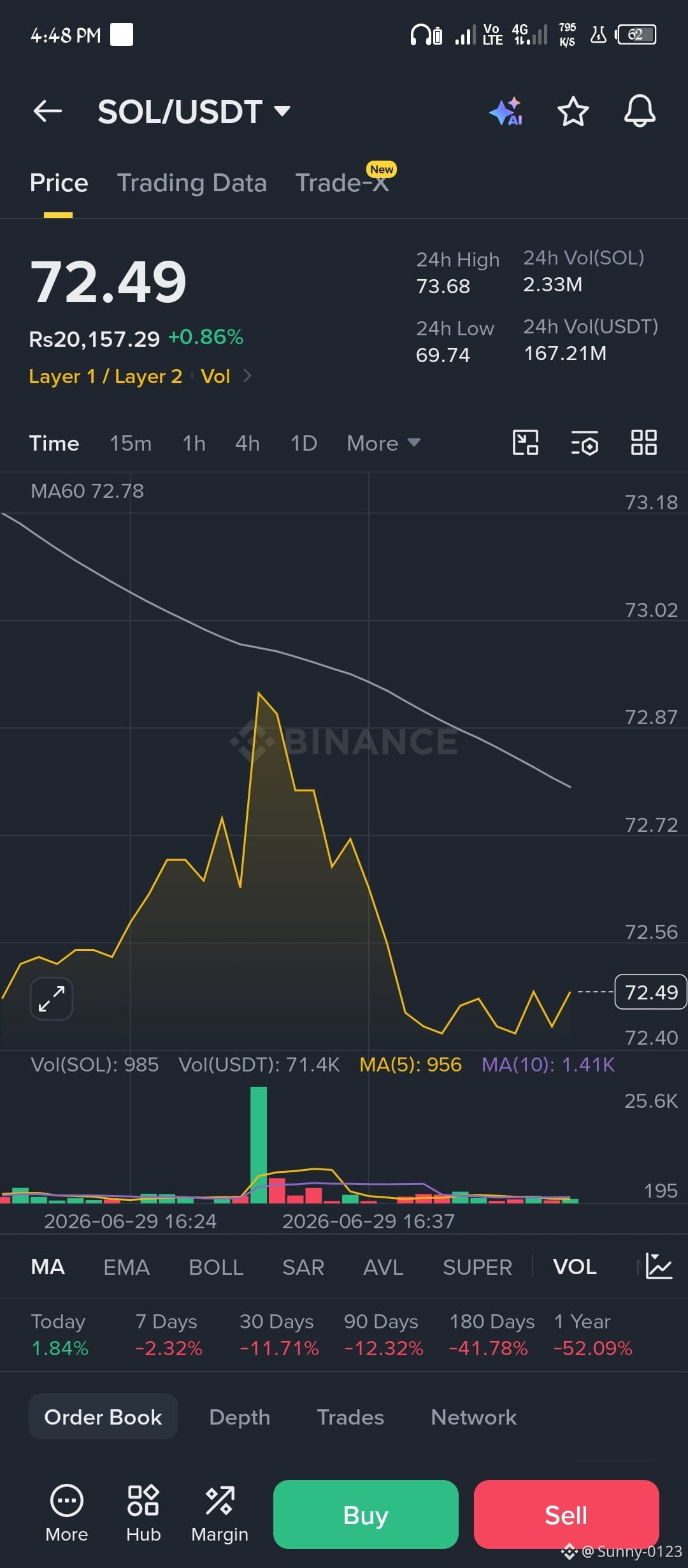The image size is (688, 1568).
Task: Toggle the MA indicator
Action: pos(48,1267)
